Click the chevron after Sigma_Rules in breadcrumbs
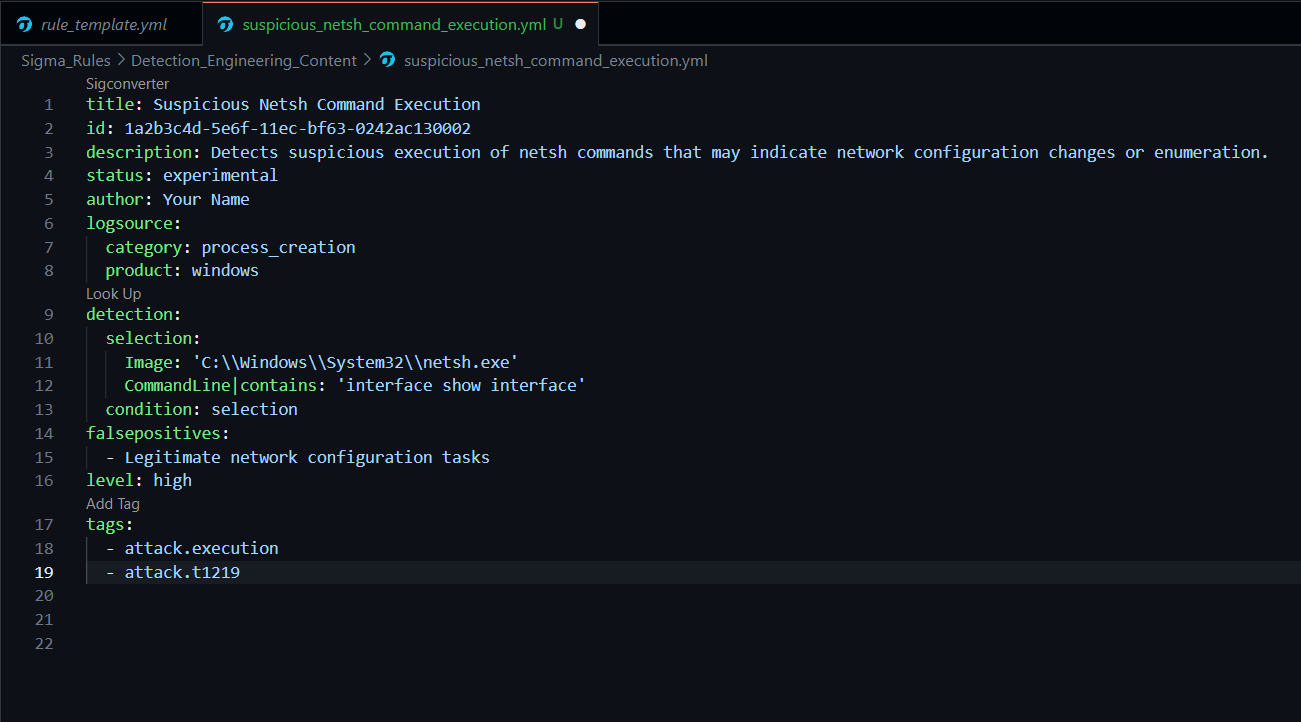1301x722 pixels. pyautogui.click(x=121, y=61)
